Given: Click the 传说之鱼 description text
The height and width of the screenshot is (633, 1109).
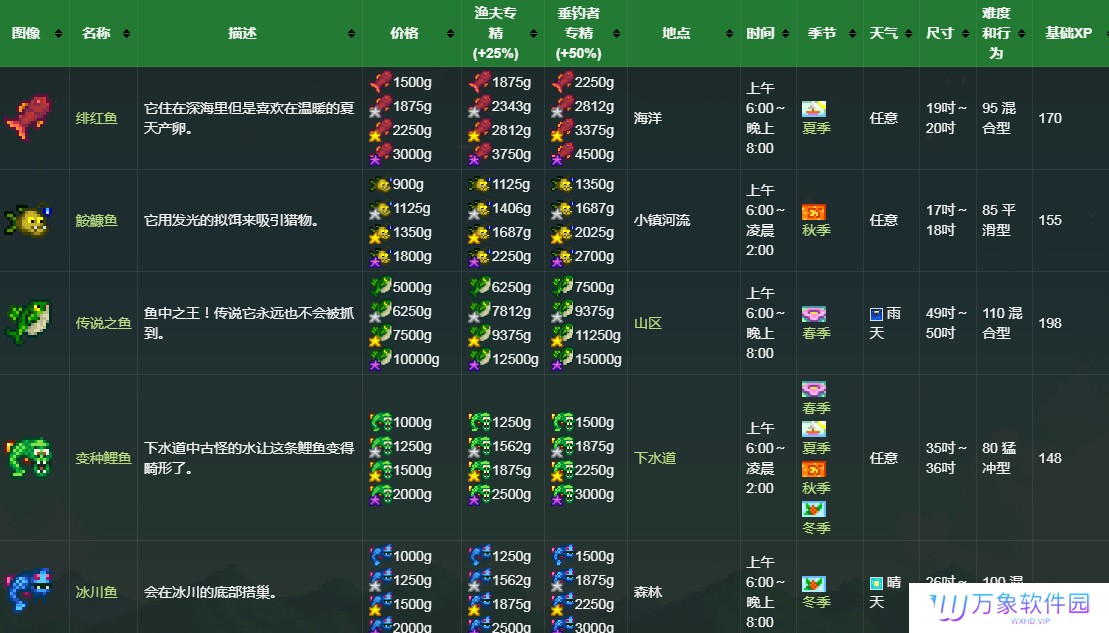Looking at the screenshot, I should click(249, 323).
